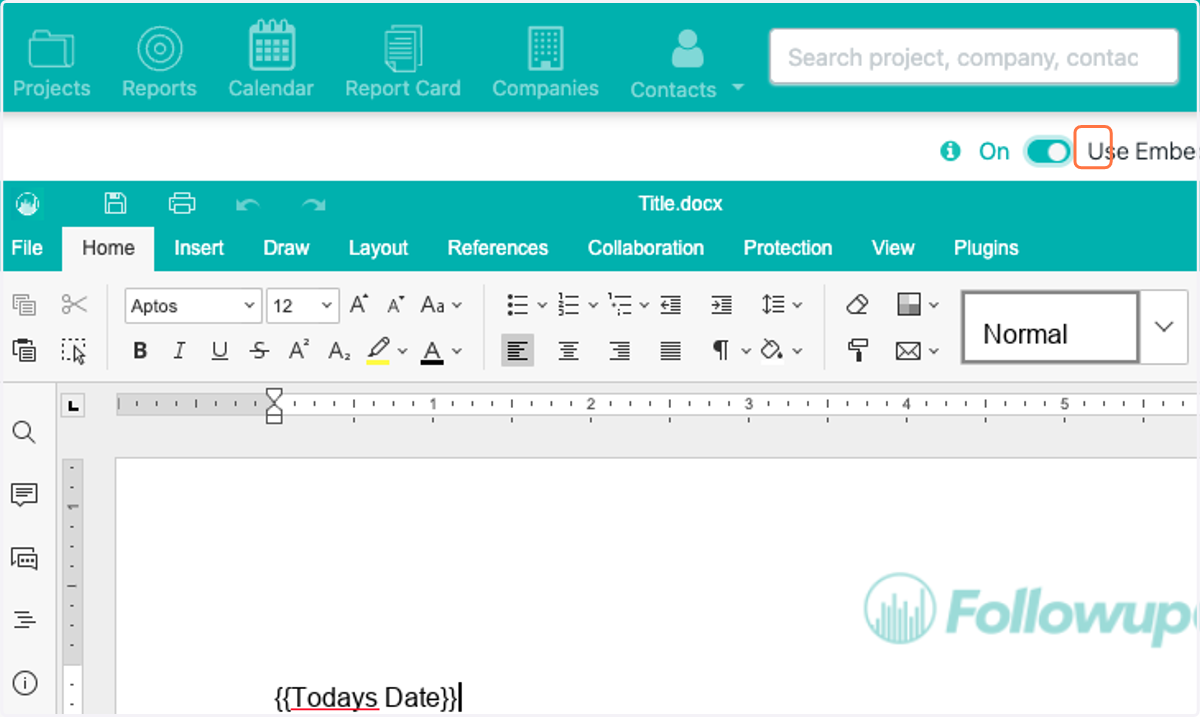Select the Normal paragraph style
The width and height of the screenshot is (1200, 717).
tap(1050, 327)
